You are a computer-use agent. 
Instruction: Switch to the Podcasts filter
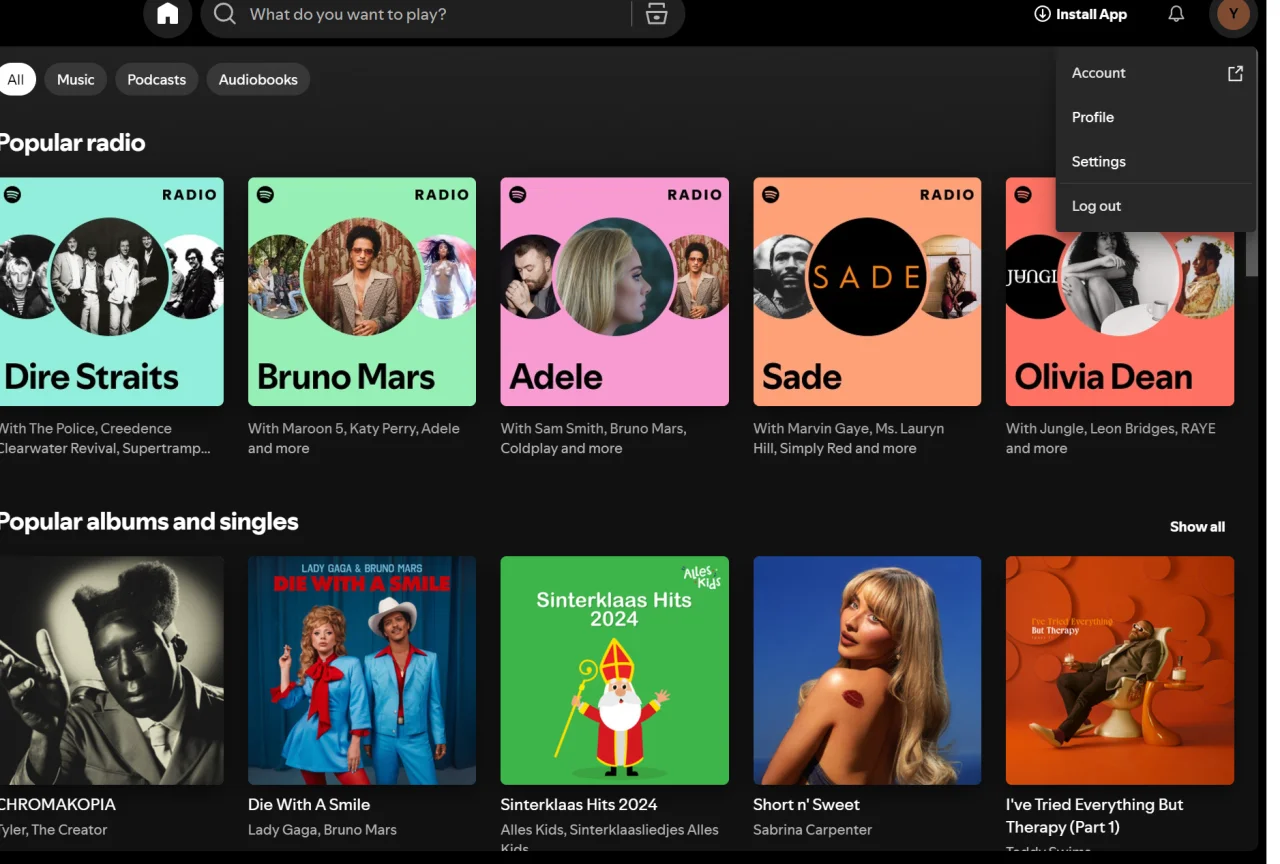pyautogui.click(x=157, y=79)
